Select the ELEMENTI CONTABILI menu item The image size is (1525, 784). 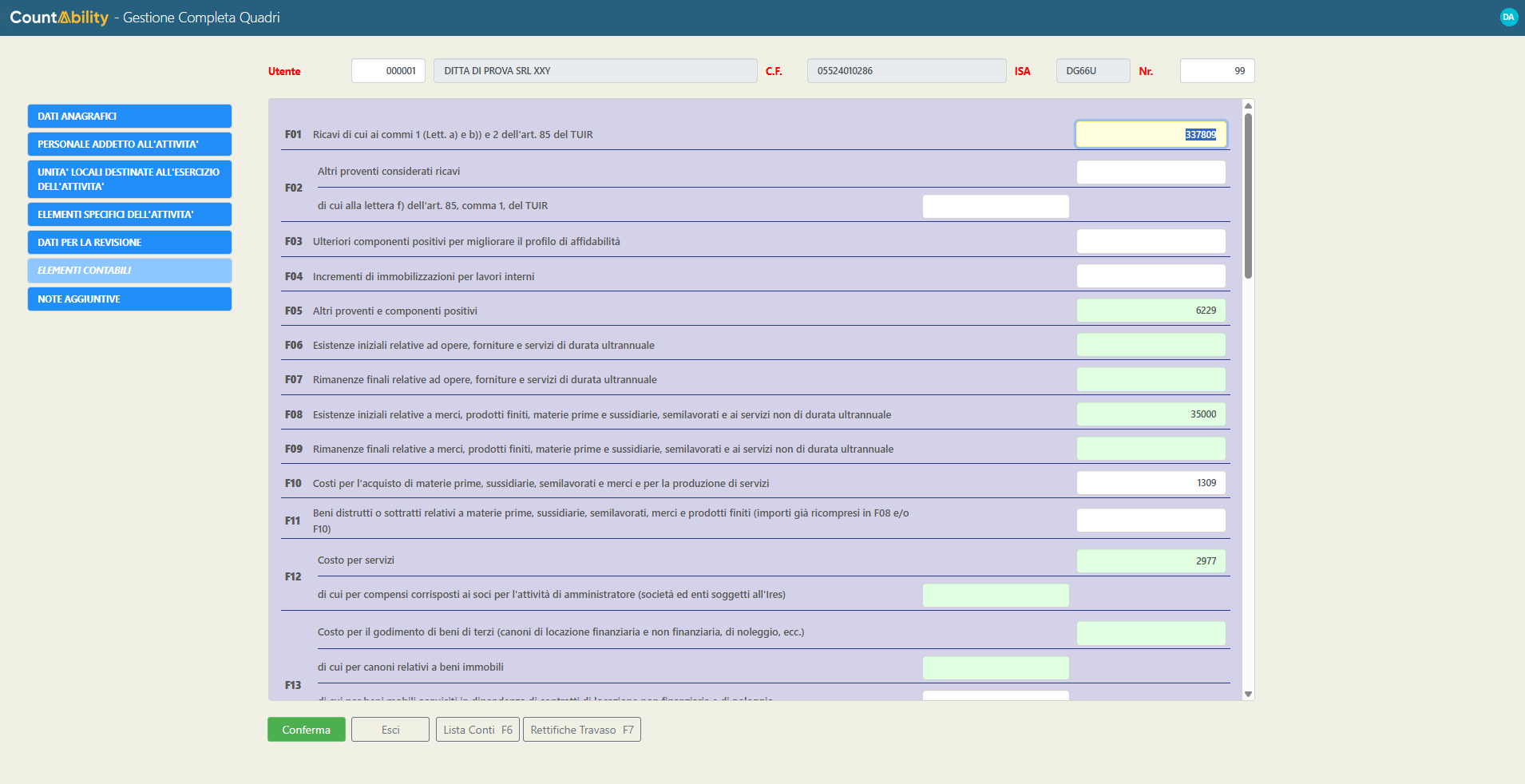coord(129,271)
